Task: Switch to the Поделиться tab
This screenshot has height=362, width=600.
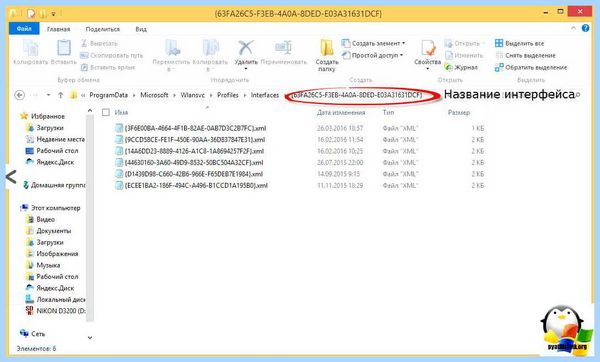Action: 103,29
